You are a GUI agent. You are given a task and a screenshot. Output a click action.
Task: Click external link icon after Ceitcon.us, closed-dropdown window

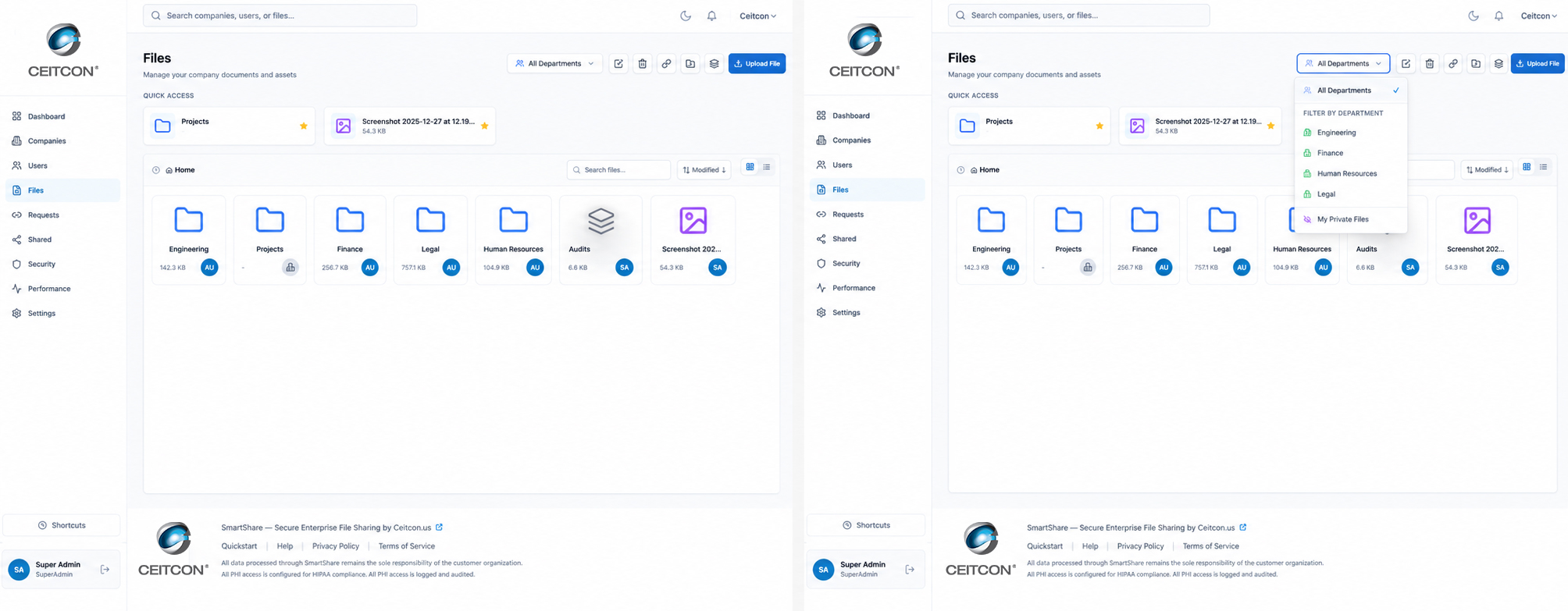click(439, 528)
